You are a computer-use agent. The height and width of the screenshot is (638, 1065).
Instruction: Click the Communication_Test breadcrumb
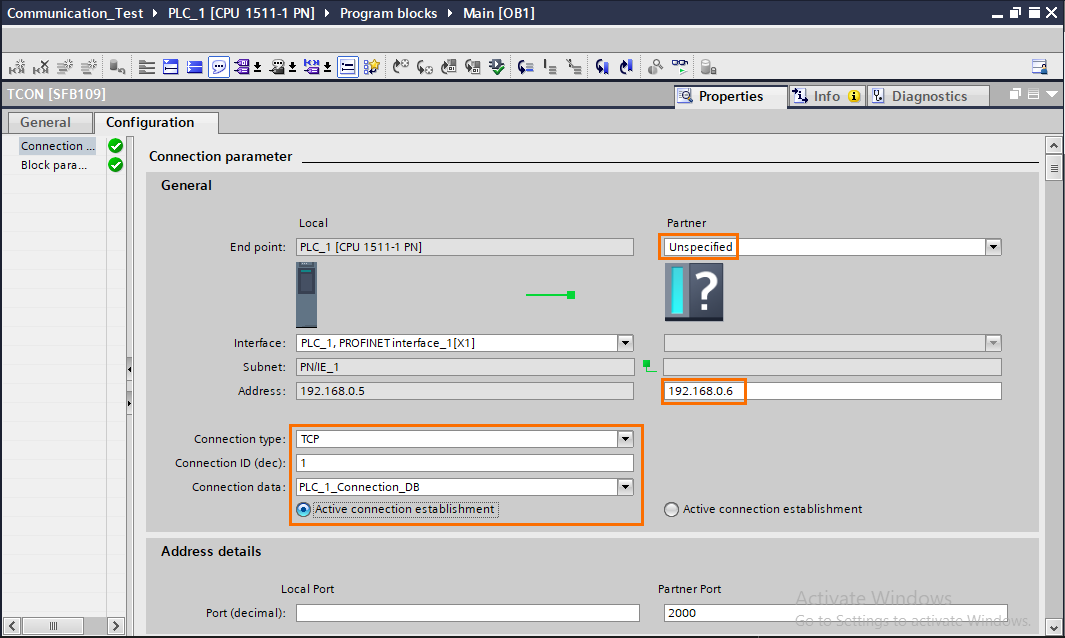75,13
